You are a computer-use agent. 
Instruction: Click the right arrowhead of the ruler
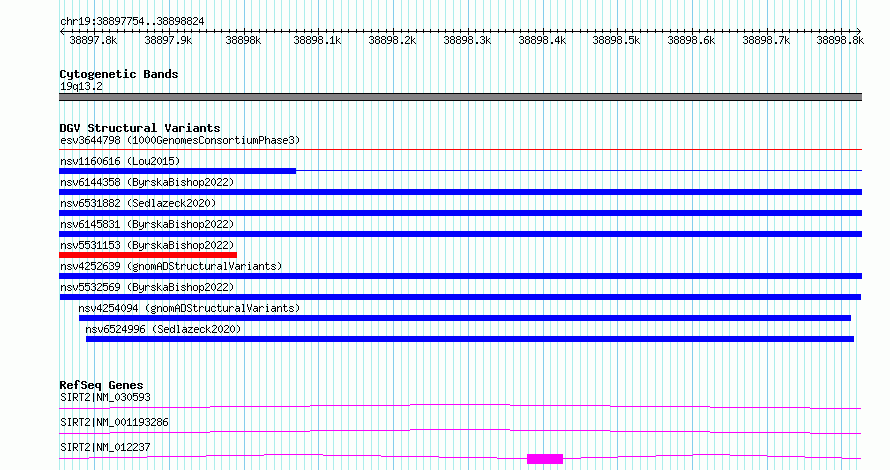(859, 31)
